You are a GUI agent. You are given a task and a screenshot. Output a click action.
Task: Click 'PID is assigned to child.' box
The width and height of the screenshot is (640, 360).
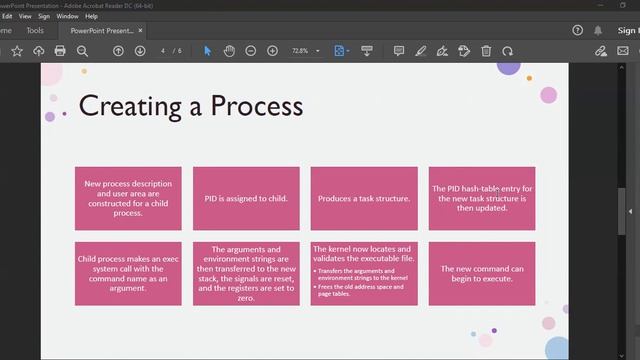coord(246,198)
